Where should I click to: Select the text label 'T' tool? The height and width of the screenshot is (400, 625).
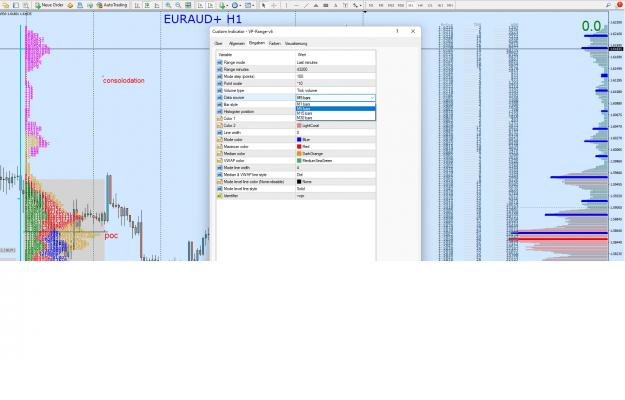[346, 5]
